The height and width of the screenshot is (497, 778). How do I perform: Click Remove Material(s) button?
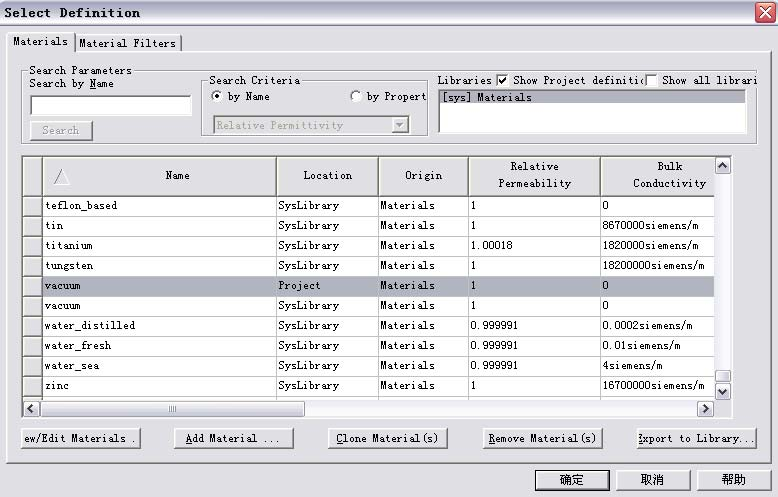coord(542,438)
